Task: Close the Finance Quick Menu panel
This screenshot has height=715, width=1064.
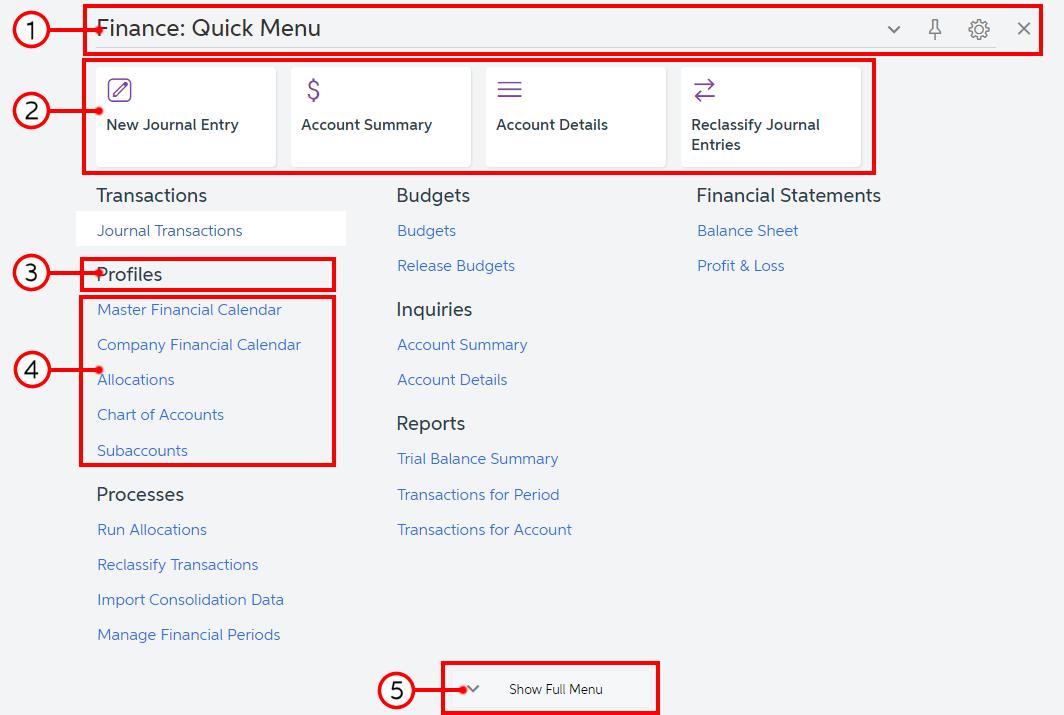Action: pos(1024,29)
